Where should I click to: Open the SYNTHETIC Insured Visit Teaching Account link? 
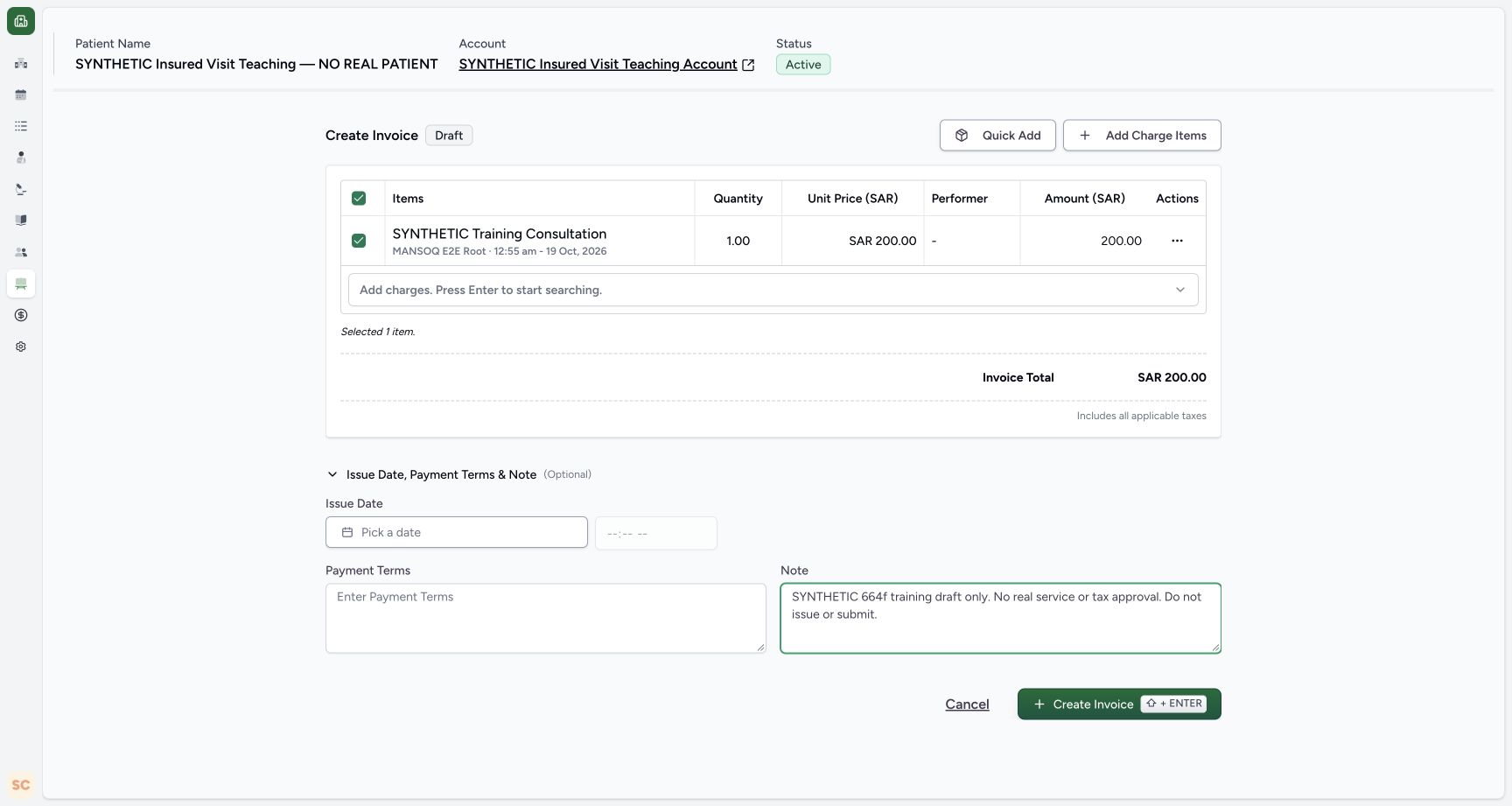coord(598,64)
